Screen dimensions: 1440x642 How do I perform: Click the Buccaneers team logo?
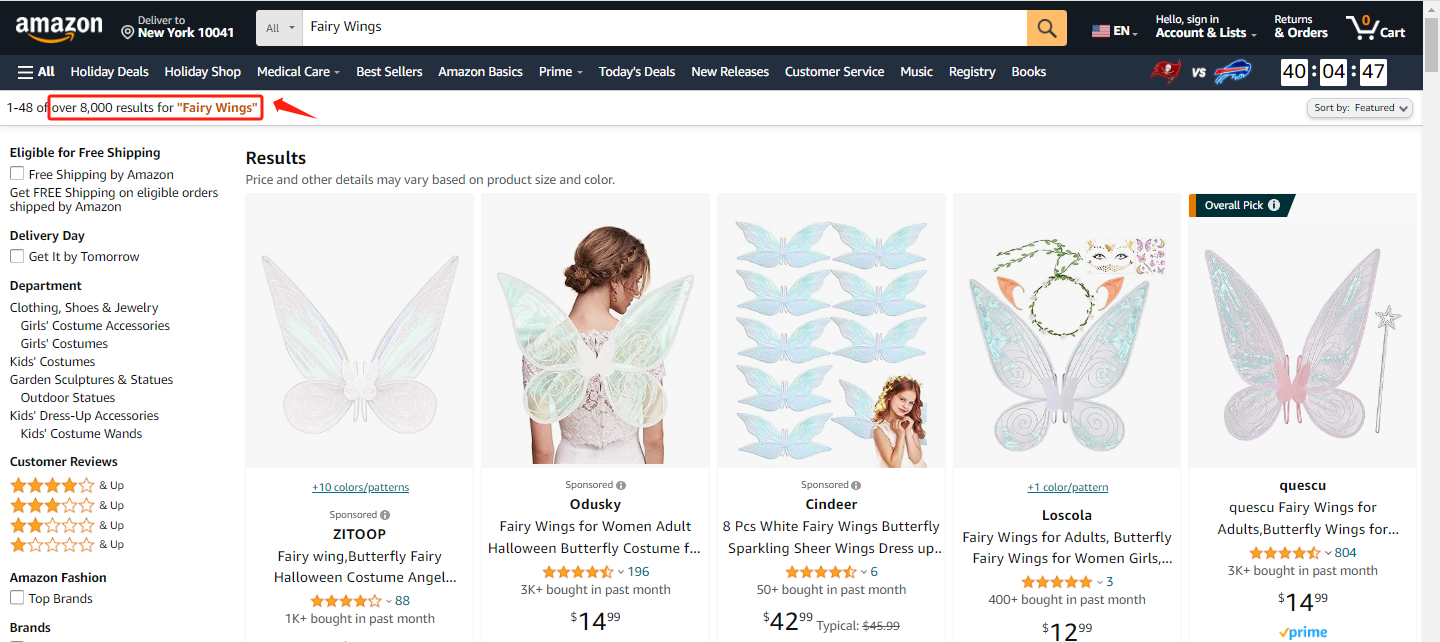1163,72
